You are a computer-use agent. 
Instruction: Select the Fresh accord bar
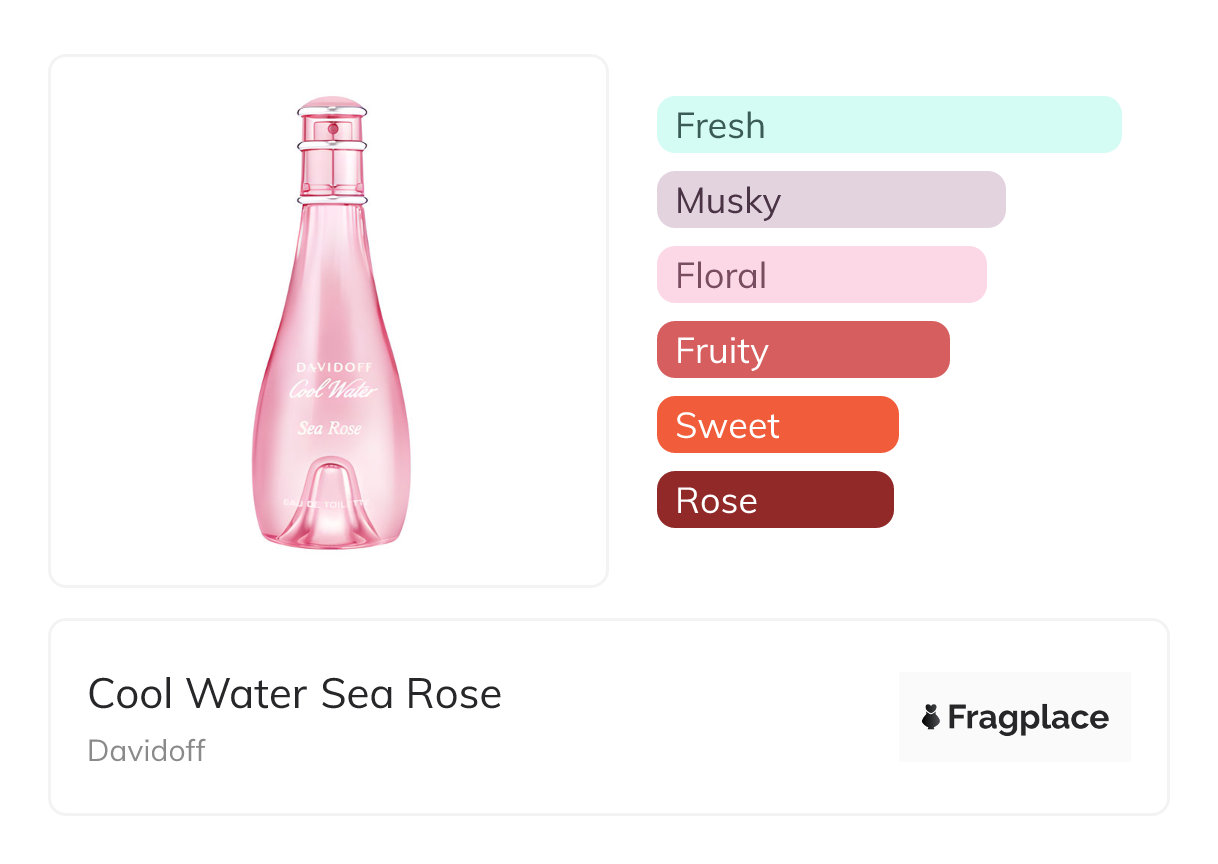click(x=889, y=125)
